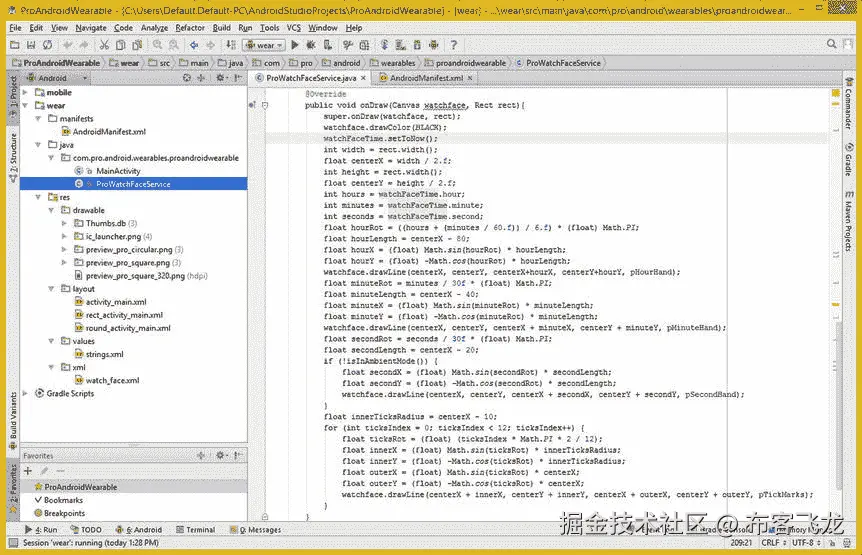Image resolution: width=862 pixels, height=555 pixels.
Task: Open the Android project view dropdown
Action: pyautogui.click(x=57, y=78)
